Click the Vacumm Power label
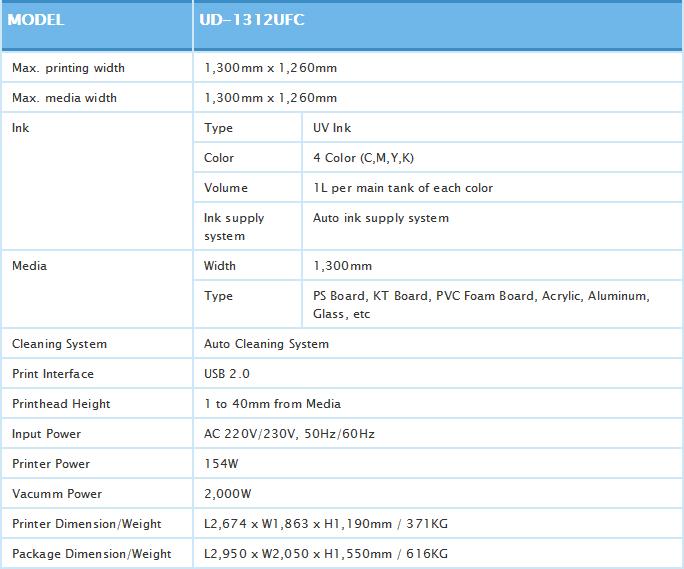This screenshot has width=684, height=569. pos(57,494)
